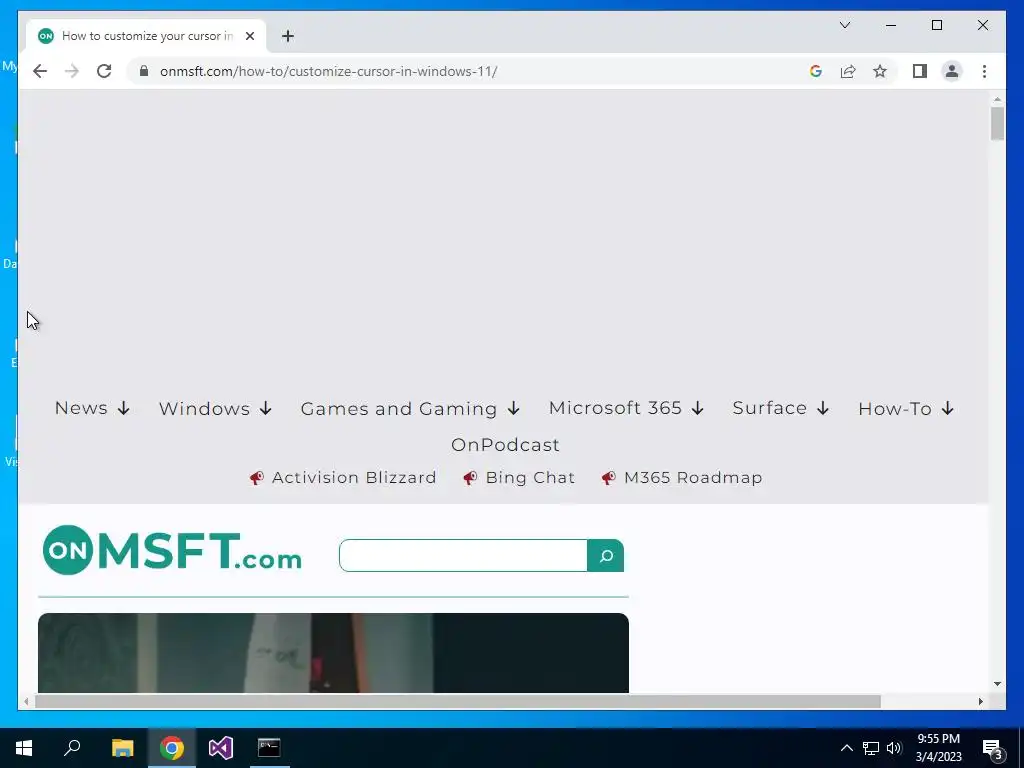Open the Activision Blizzard link
The image size is (1024, 768).
[x=343, y=477]
